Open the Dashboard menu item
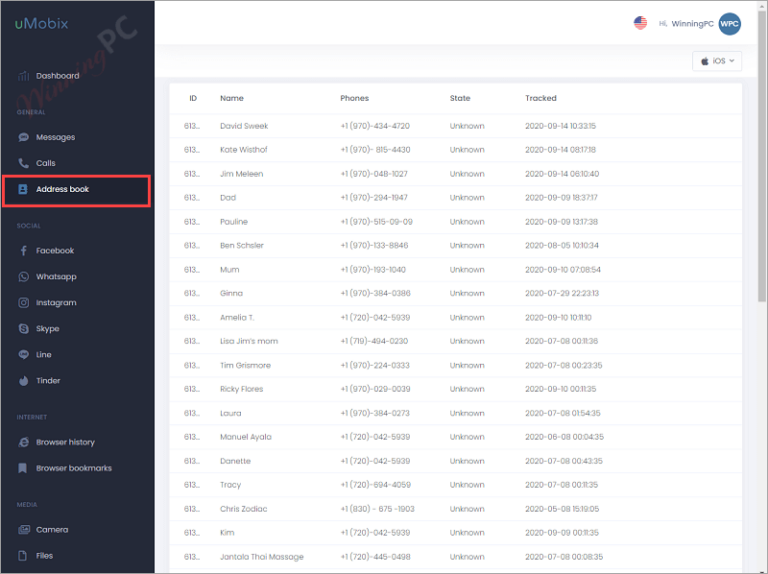Screen dimensions: 768x574 (57, 76)
